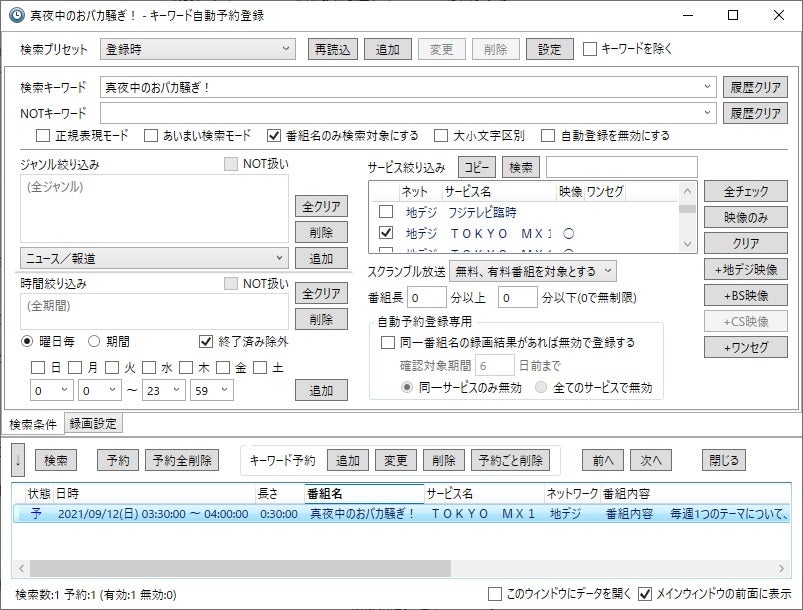Toggle the 終了済み除外 checkbox
803x610 pixels.
(x=207, y=340)
